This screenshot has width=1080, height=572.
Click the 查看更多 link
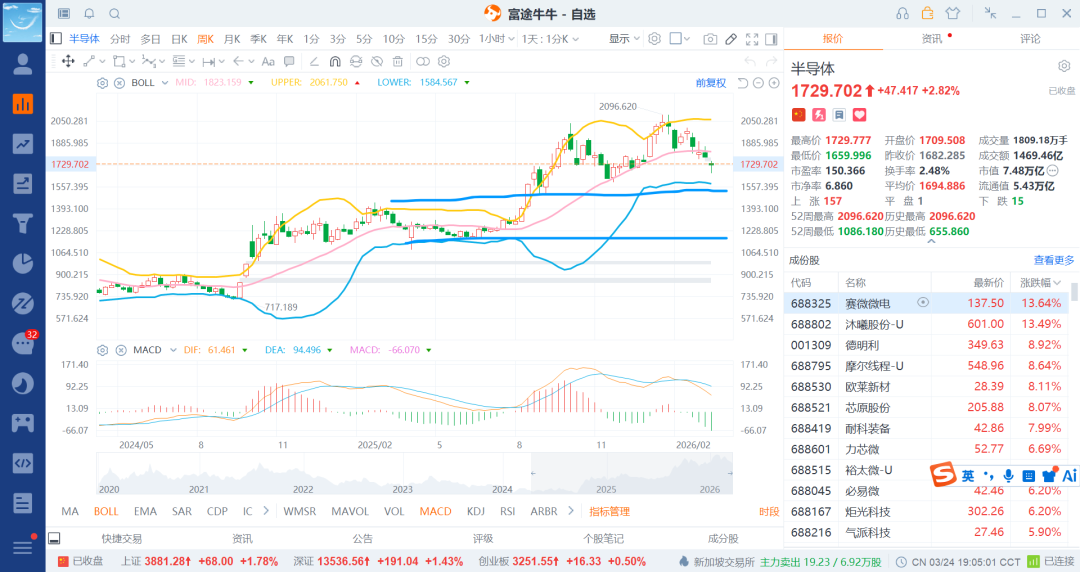pos(1054,260)
